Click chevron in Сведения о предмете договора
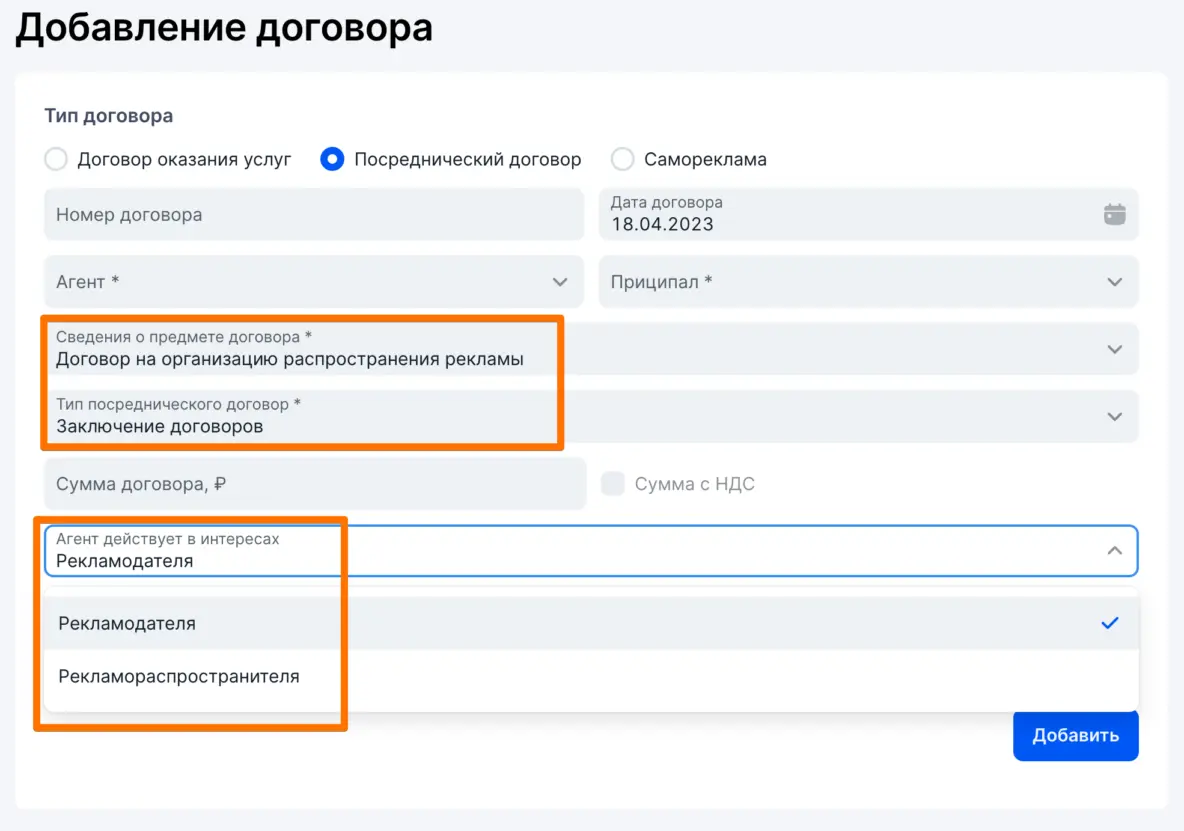1184x831 pixels. point(1114,349)
